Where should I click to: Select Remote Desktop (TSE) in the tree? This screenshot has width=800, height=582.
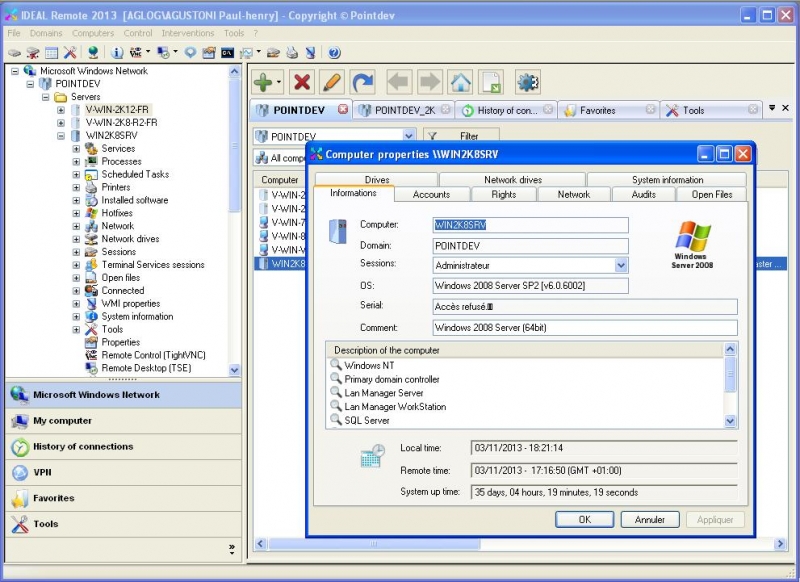(x=146, y=368)
